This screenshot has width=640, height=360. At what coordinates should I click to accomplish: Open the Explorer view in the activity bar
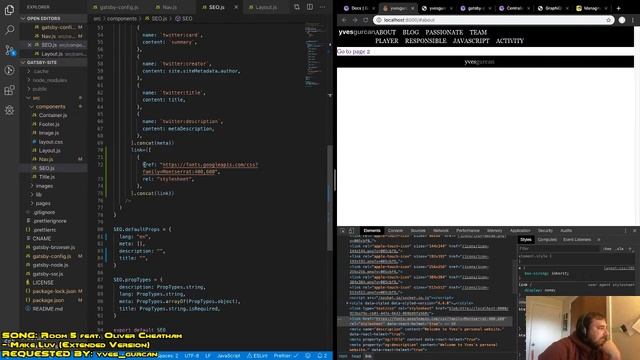(x=9, y=9)
